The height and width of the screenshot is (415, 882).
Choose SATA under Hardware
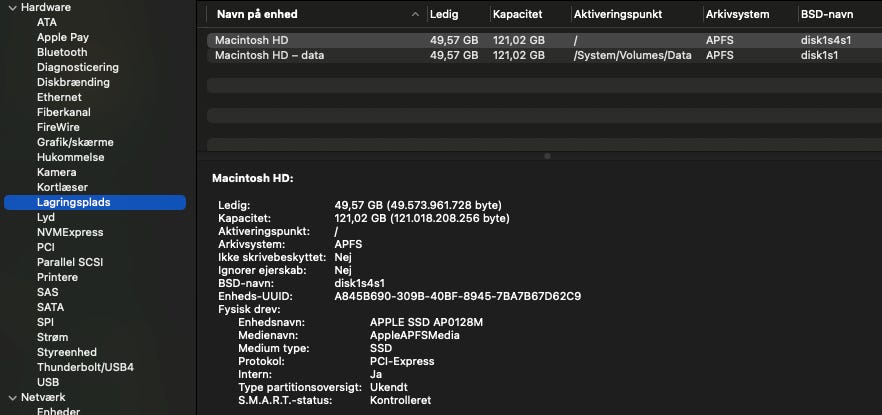click(x=50, y=307)
